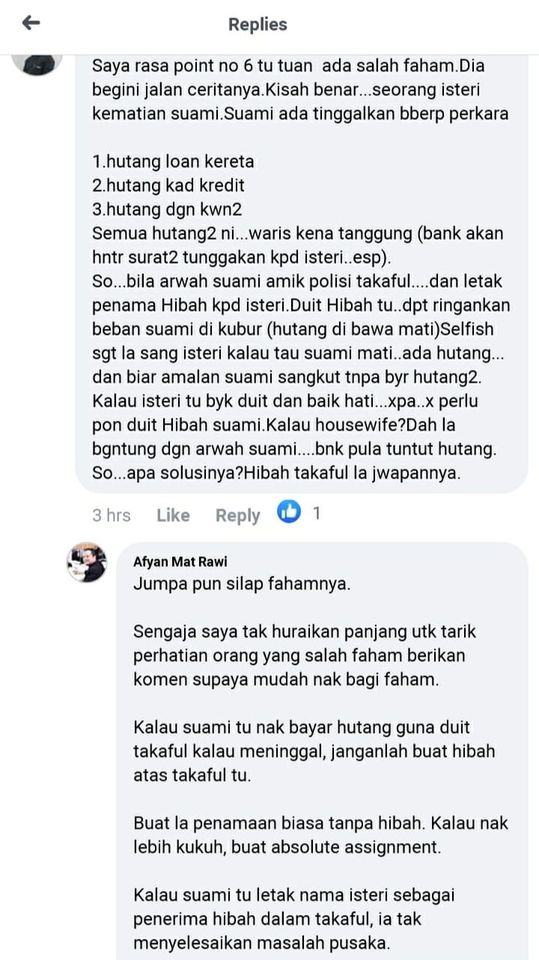Open the blue thumbs-up reaction icon
The height and width of the screenshot is (960, 539).
tap(289, 512)
